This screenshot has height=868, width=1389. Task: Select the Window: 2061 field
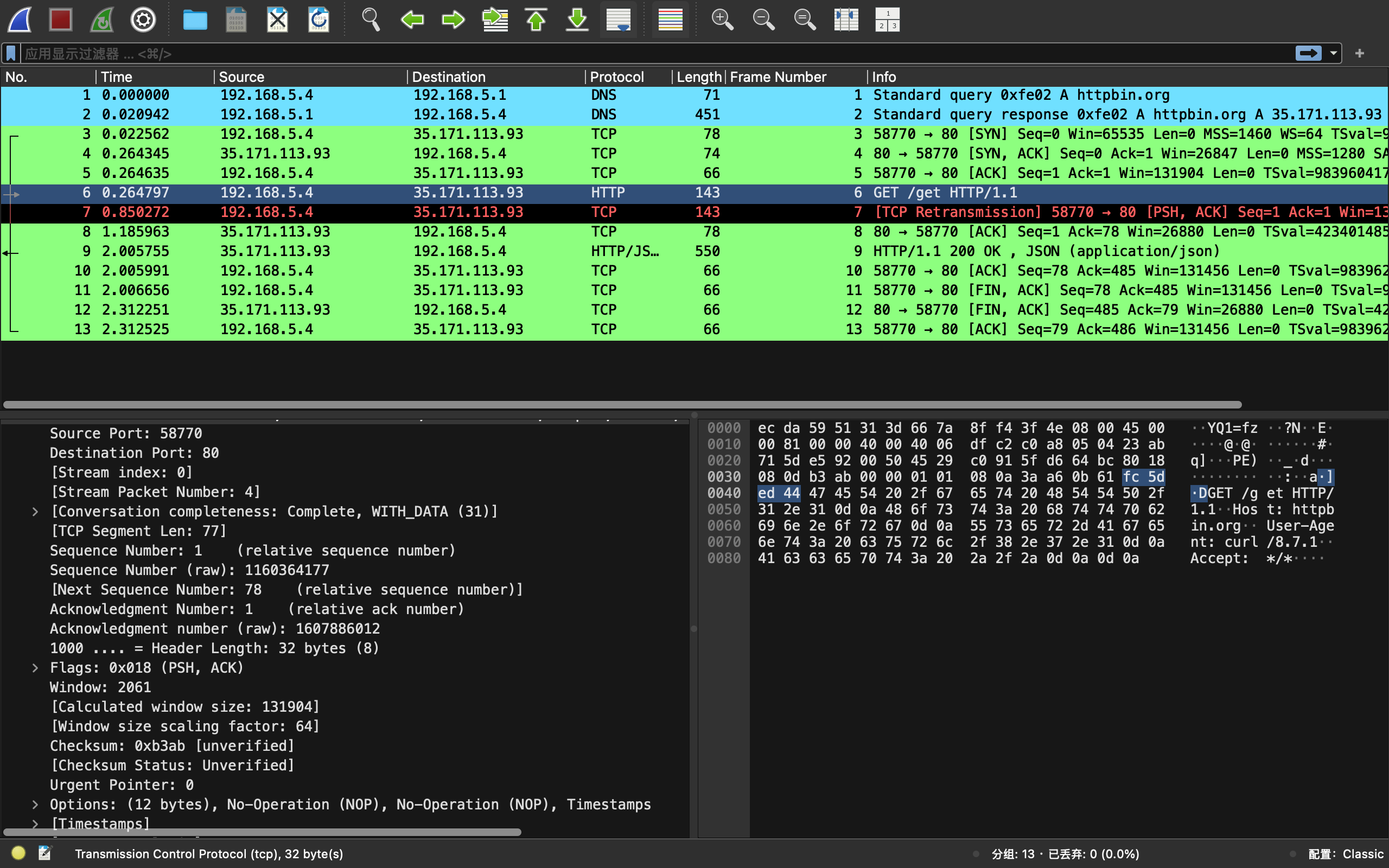click(100, 687)
